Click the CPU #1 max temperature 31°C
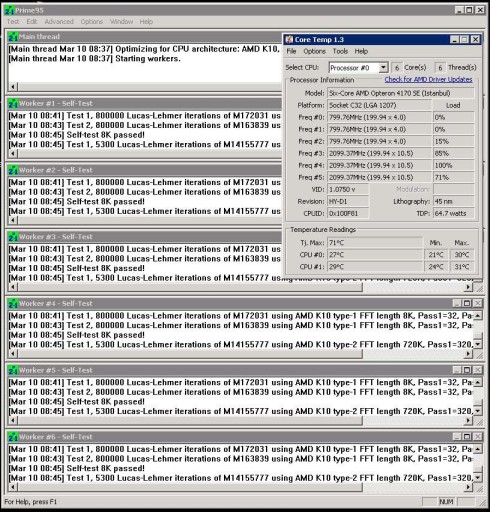Viewport: 490px width, 512px height. (x=462, y=267)
